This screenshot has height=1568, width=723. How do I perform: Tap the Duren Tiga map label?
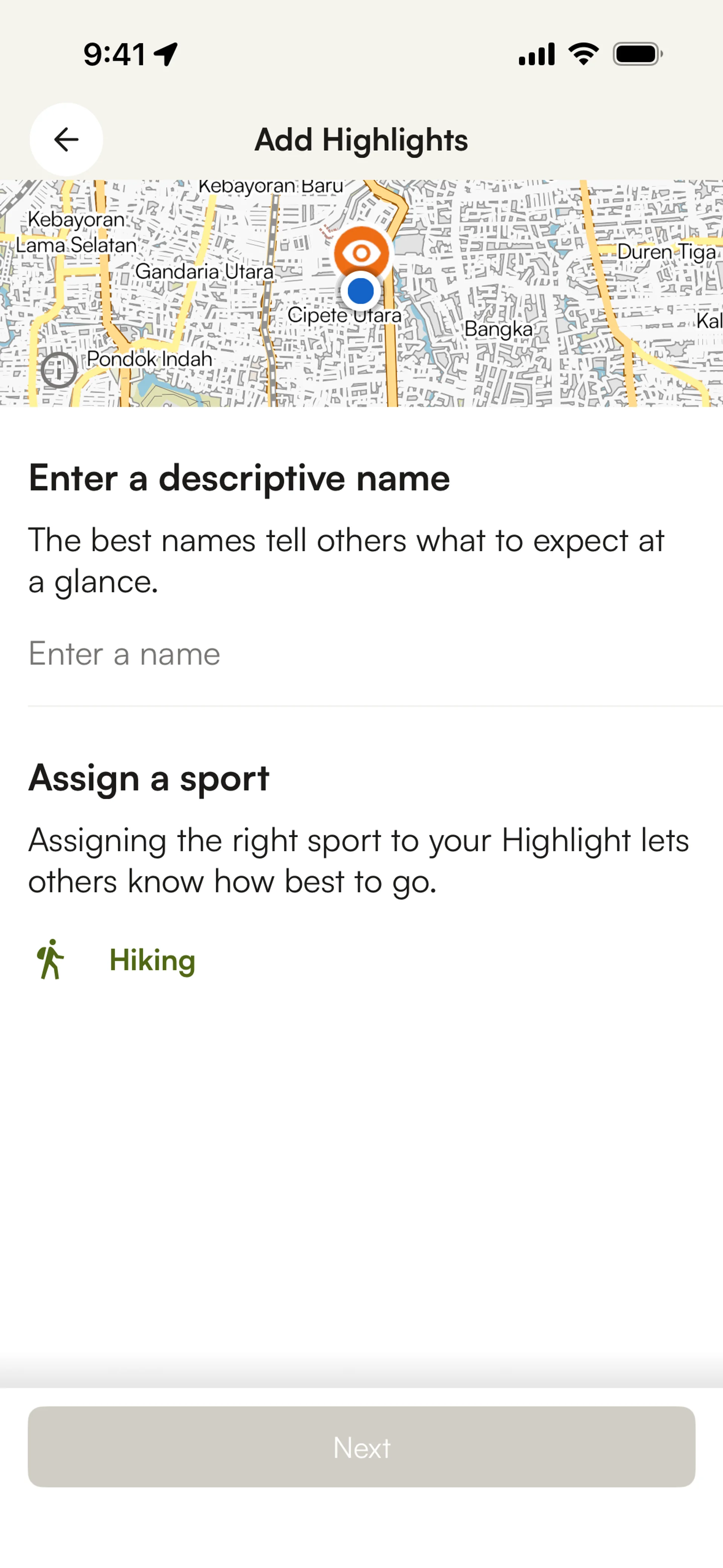tap(667, 252)
